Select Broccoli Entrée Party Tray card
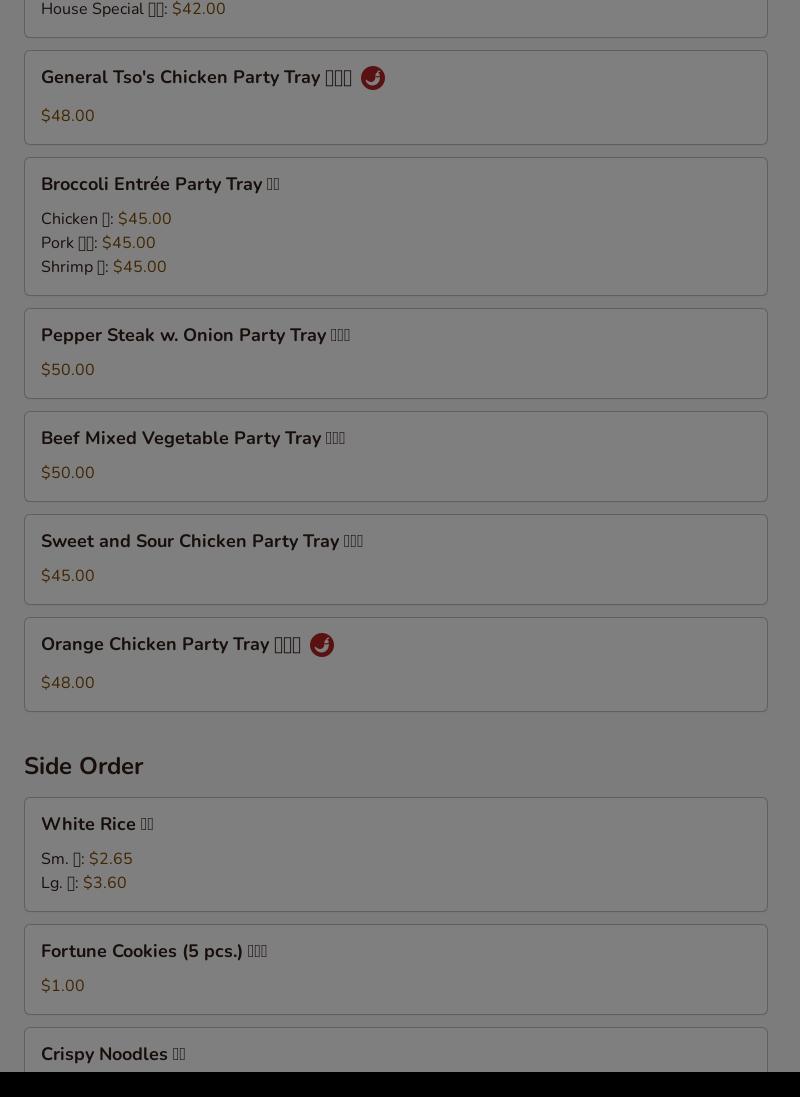Viewport: 800px width, 1097px height. pos(395,226)
